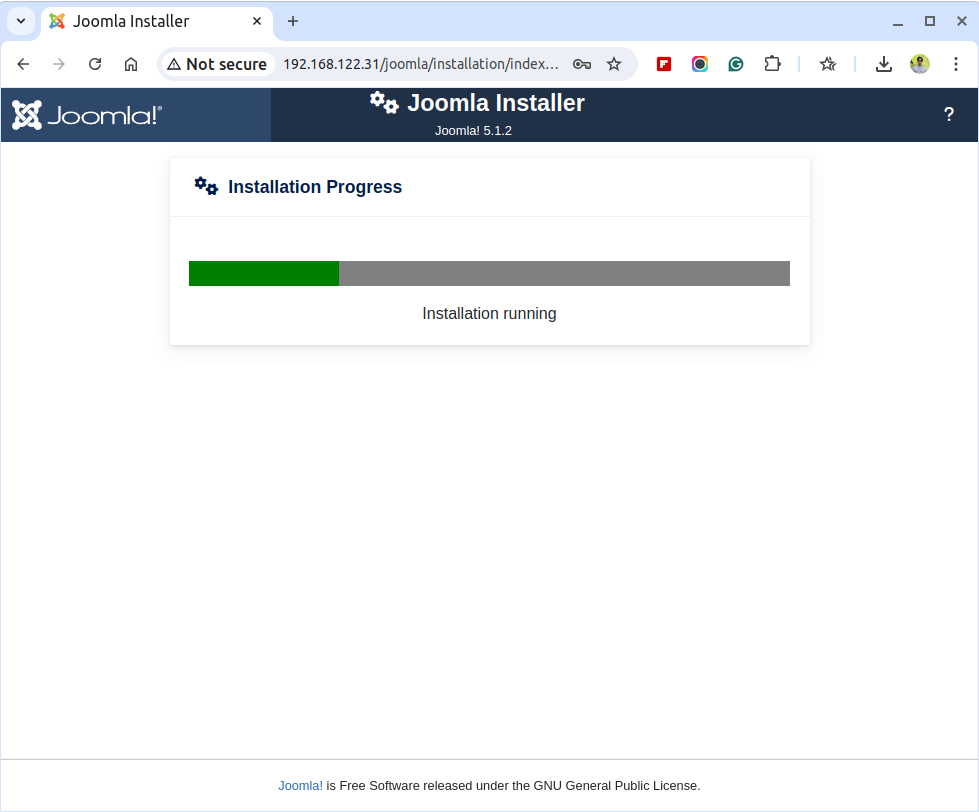Open a new browser tab
Viewport: 979px width, 812px height.
pos(292,21)
